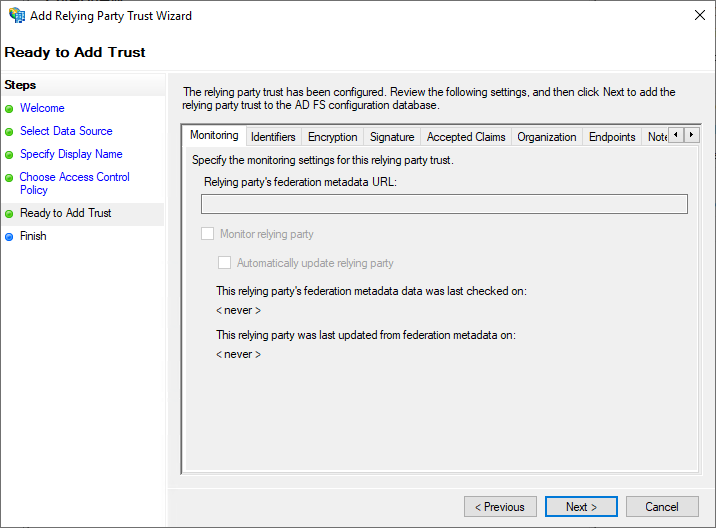Image resolution: width=716 pixels, height=528 pixels.
Task: Select the Monitoring tab
Action: [x=214, y=135]
